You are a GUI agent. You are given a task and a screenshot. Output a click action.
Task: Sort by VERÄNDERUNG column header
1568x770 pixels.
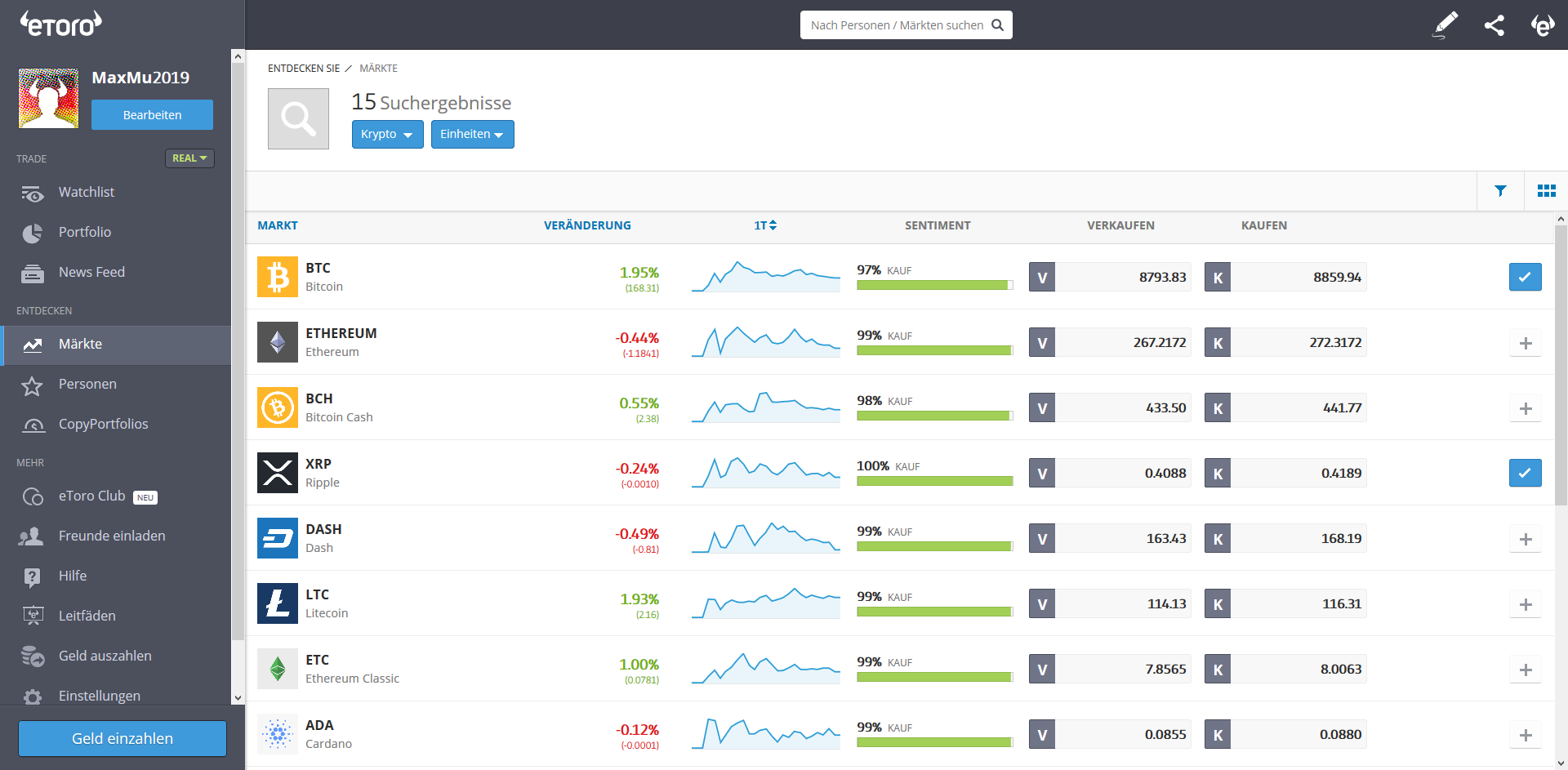click(x=587, y=225)
